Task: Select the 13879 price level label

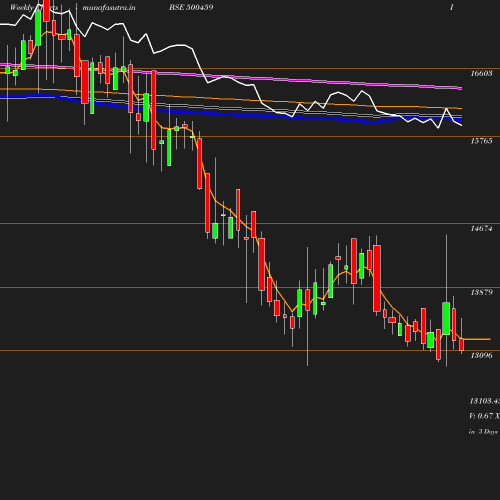Action: pos(481,292)
